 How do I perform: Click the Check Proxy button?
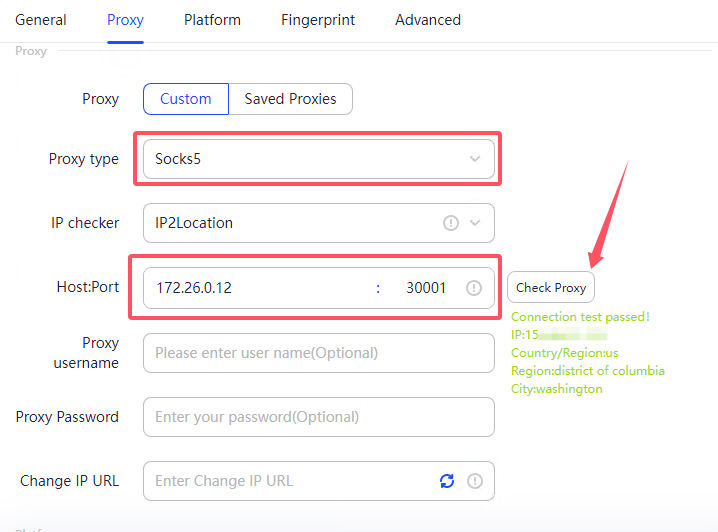point(551,287)
